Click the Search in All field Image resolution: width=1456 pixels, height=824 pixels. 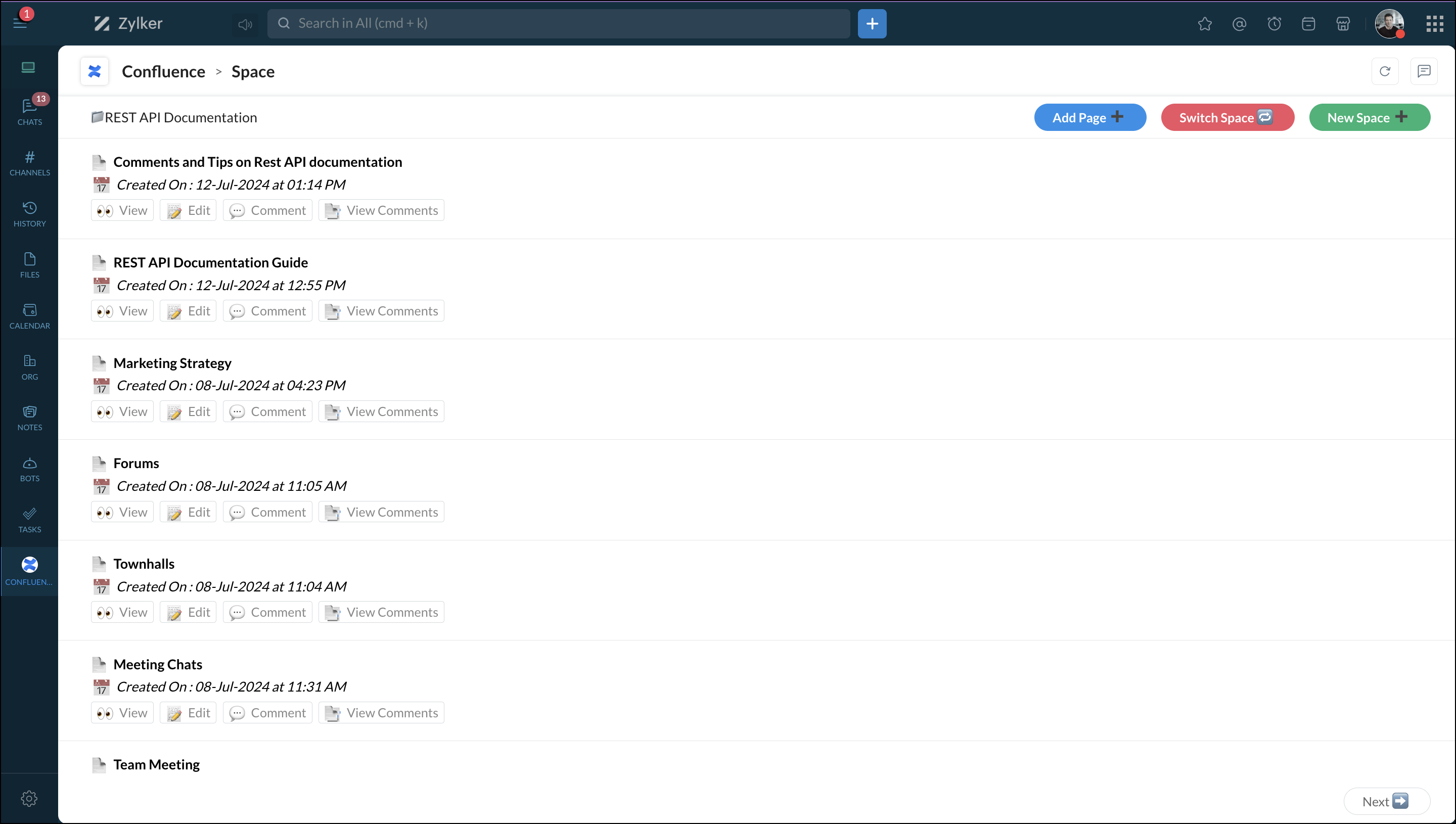click(x=558, y=24)
